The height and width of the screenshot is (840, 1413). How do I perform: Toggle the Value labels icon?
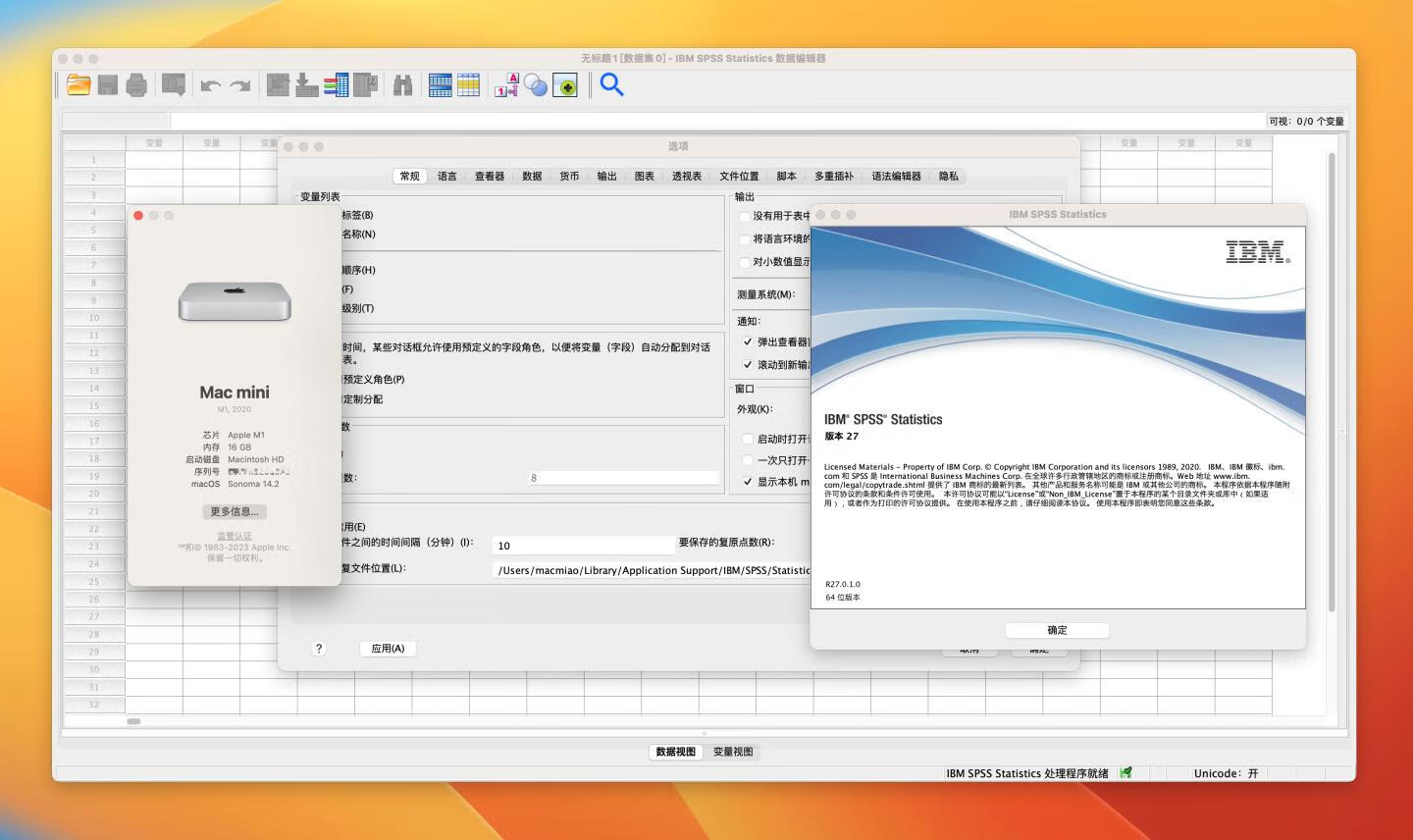pyautogui.click(x=507, y=85)
